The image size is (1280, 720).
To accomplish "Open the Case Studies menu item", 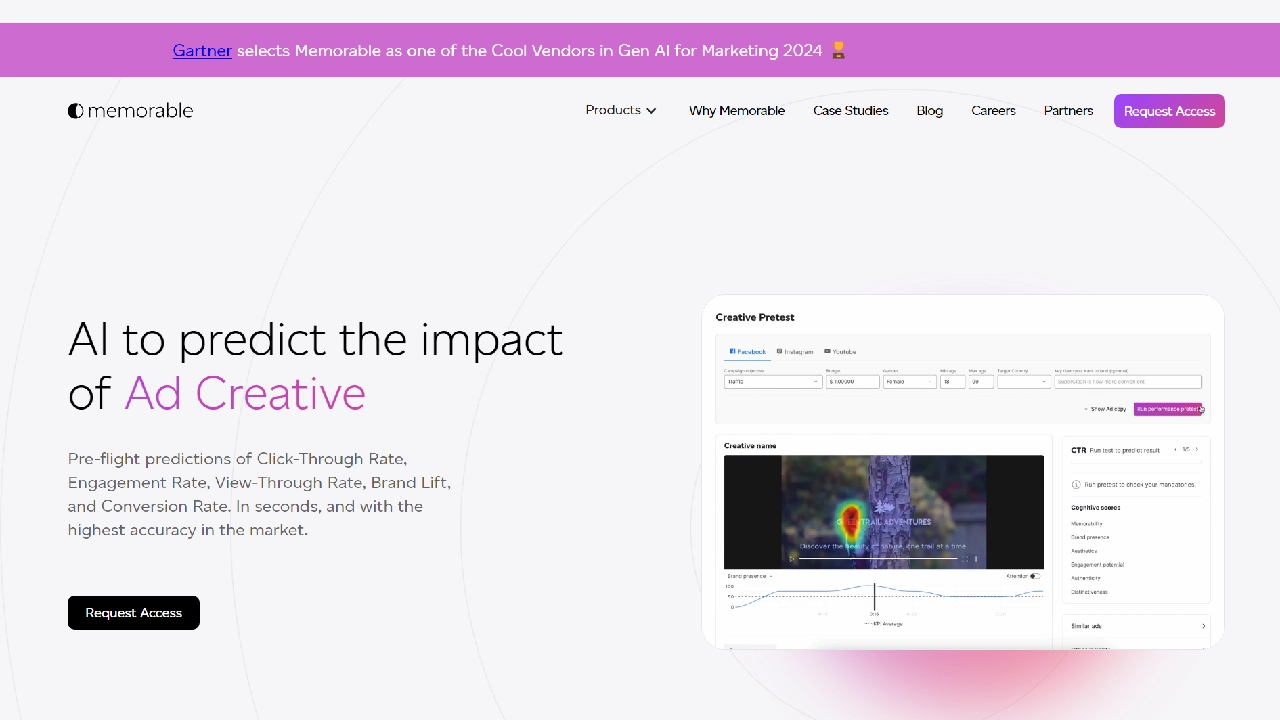I will tap(850, 111).
